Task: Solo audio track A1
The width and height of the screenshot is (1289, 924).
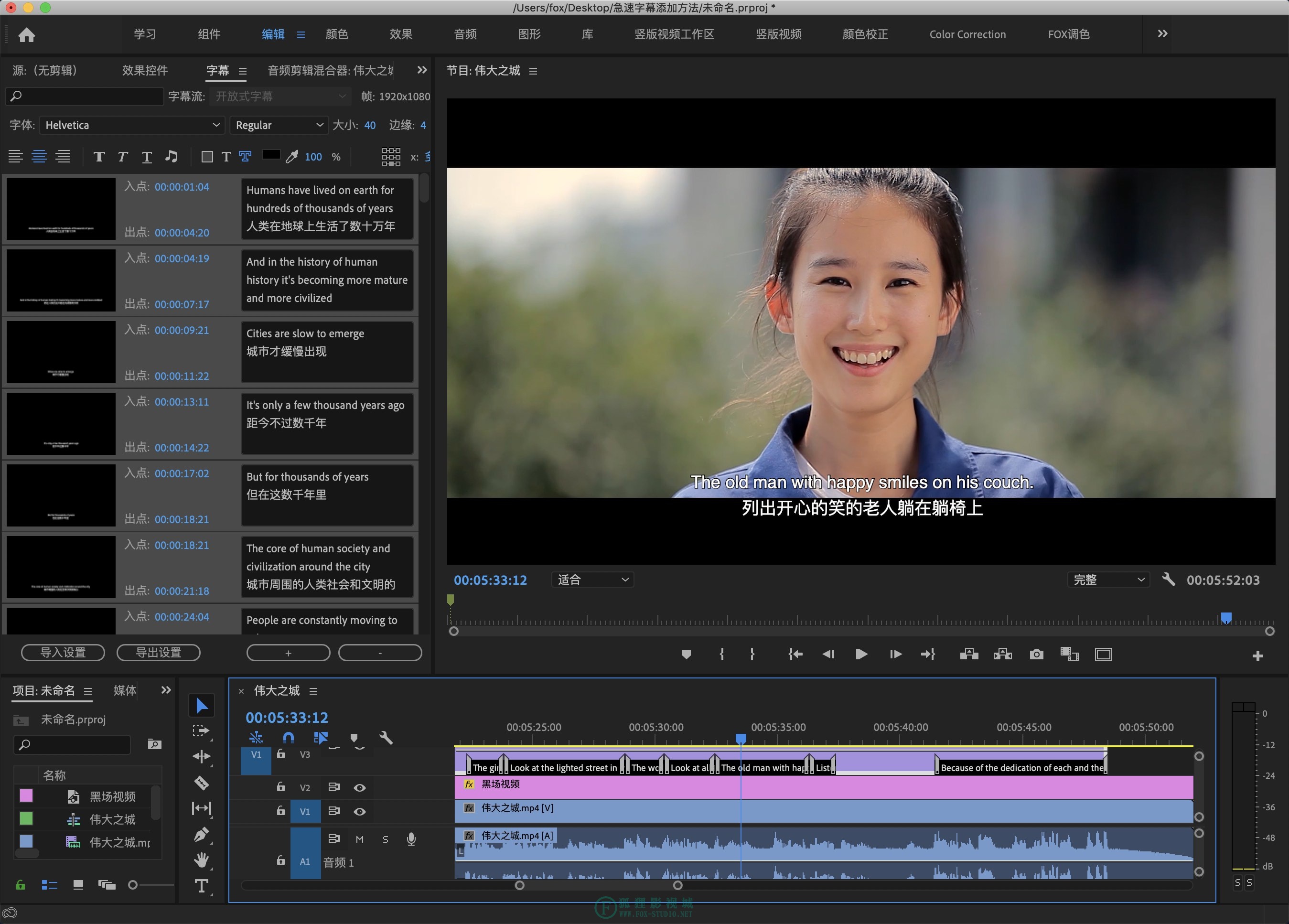Action: tap(386, 839)
